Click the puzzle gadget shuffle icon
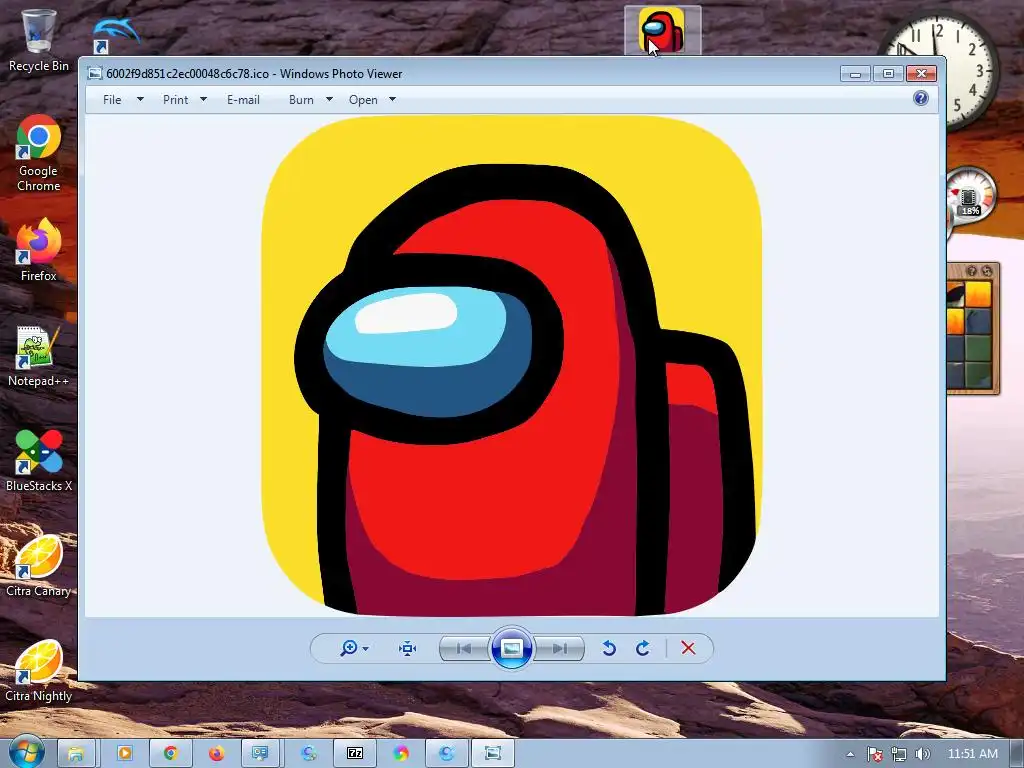Image resolution: width=1024 pixels, height=768 pixels. coord(987,271)
